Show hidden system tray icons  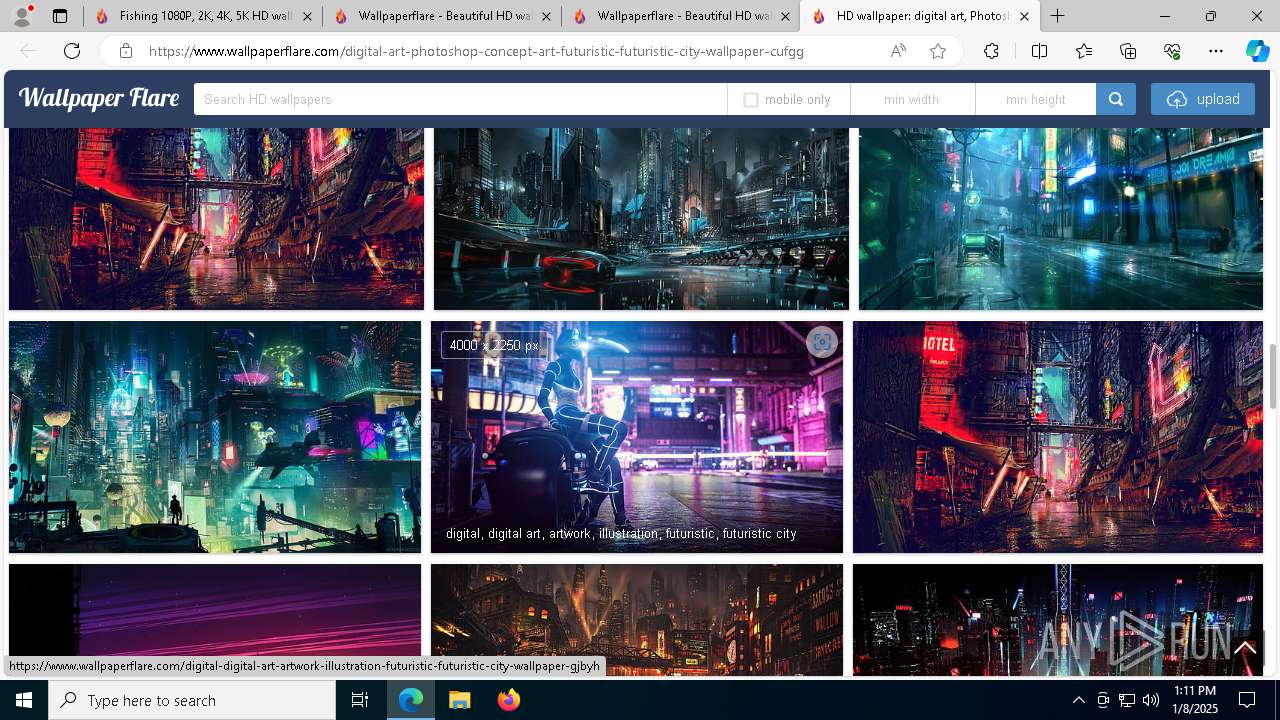point(1078,700)
